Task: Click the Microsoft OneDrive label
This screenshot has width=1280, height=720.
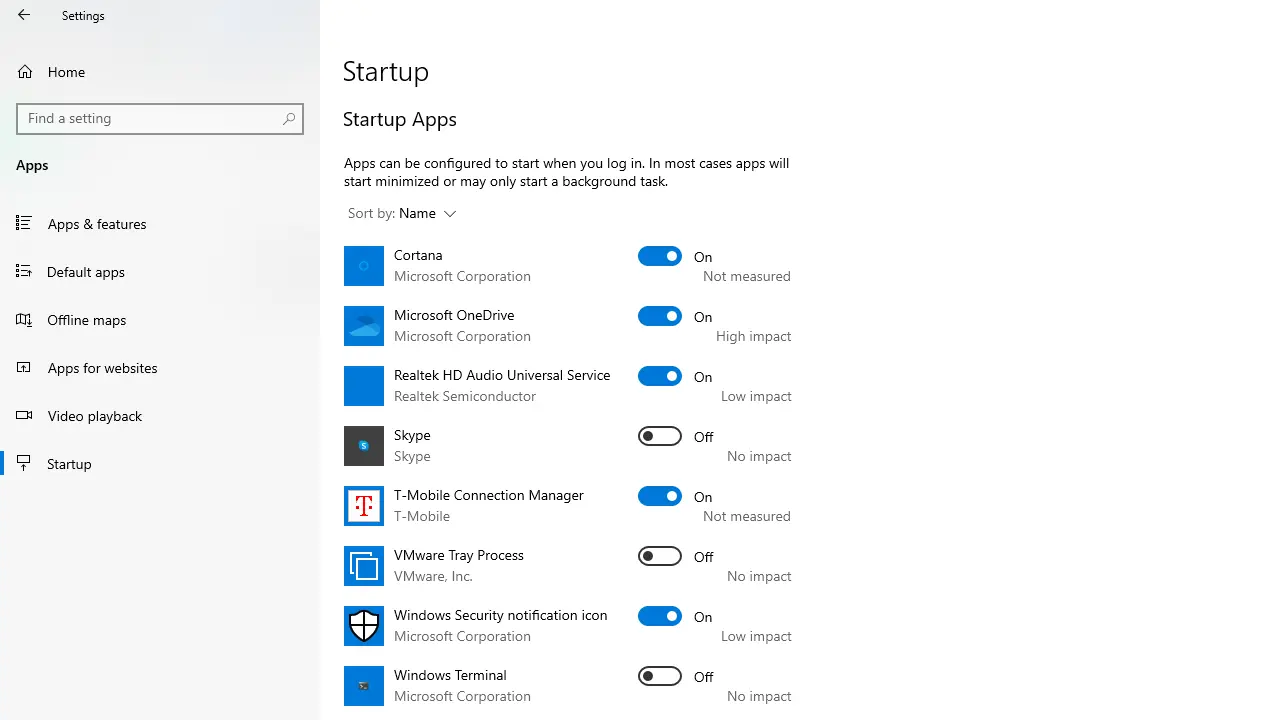Action: pyautogui.click(x=454, y=315)
